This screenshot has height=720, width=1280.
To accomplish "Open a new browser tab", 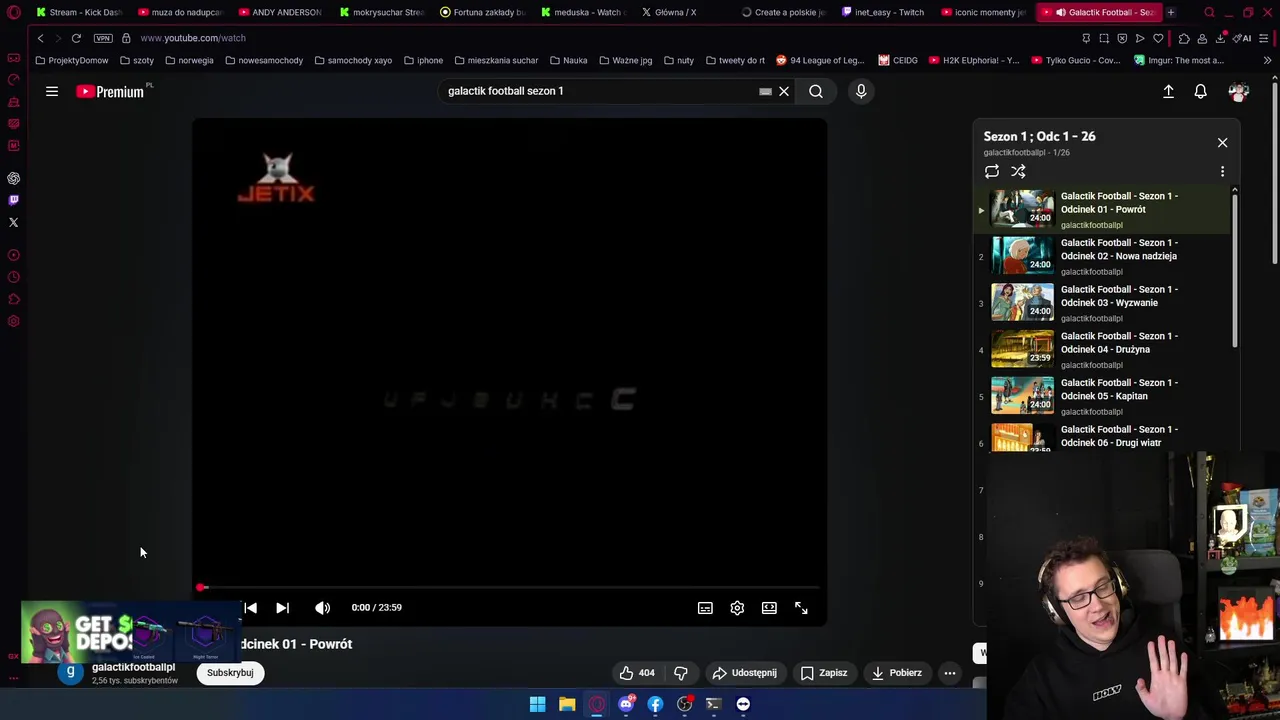I will (1171, 12).
